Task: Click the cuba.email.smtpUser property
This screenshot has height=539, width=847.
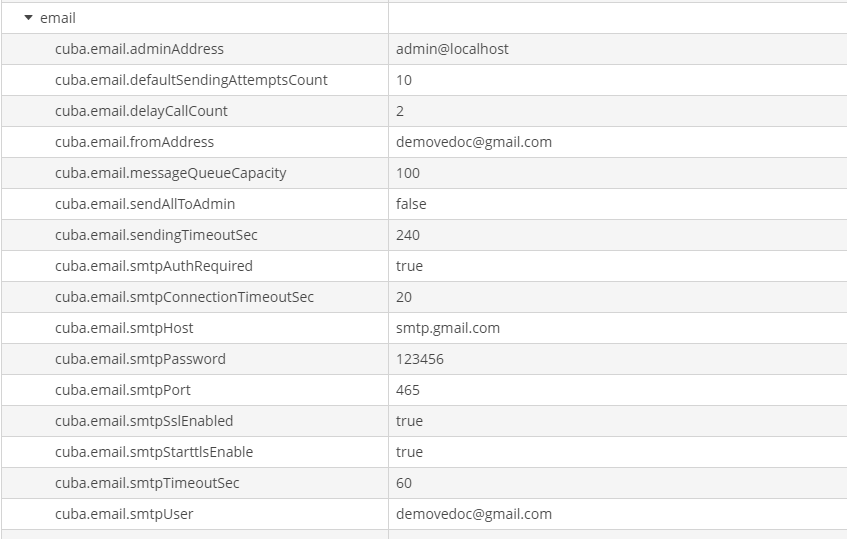Action: [124, 514]
